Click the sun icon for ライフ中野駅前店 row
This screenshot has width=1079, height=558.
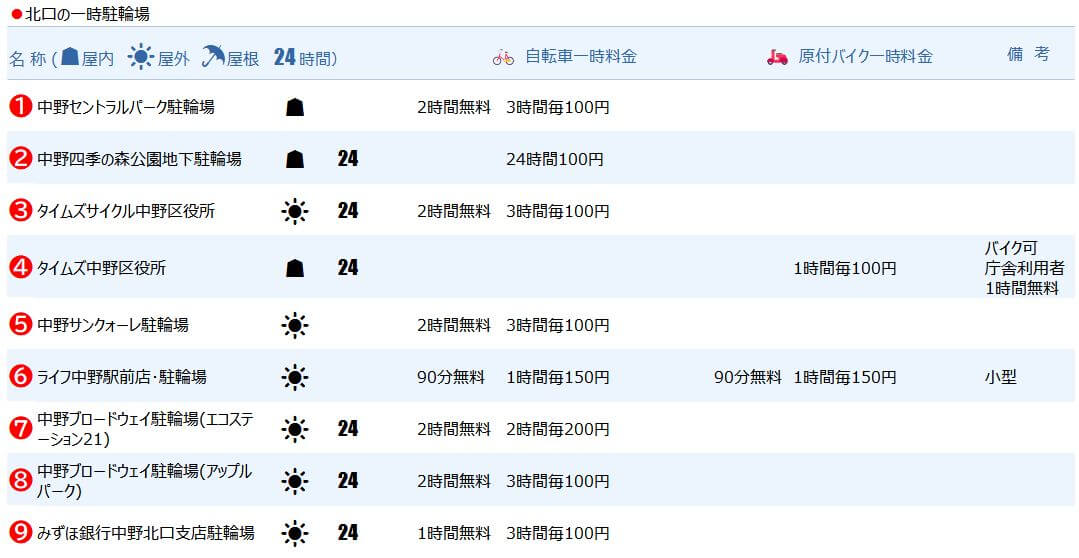point(294,377)
